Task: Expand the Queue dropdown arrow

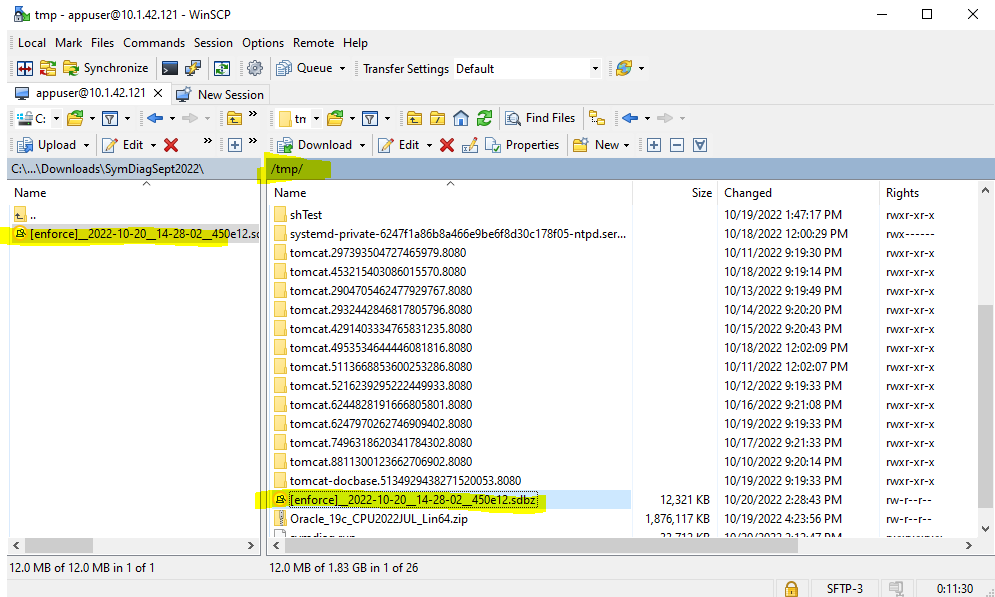Action: point(342,69)
